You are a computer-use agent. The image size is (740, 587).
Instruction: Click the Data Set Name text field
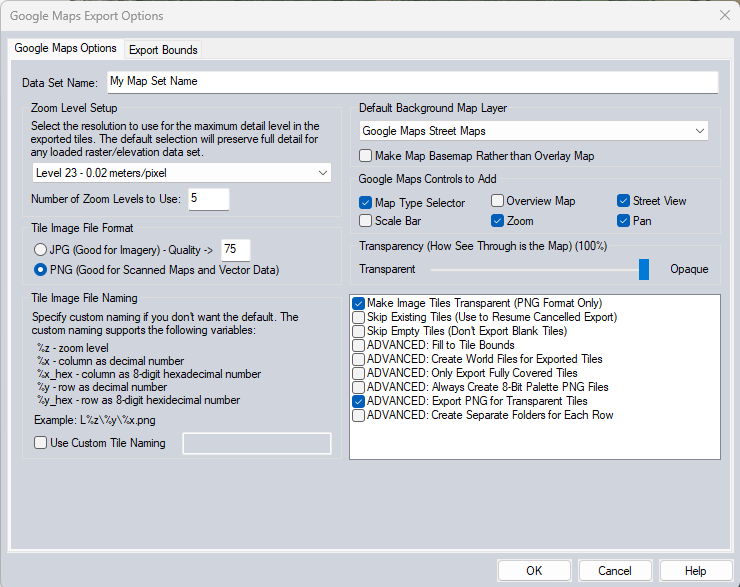[x=411, y=82]
